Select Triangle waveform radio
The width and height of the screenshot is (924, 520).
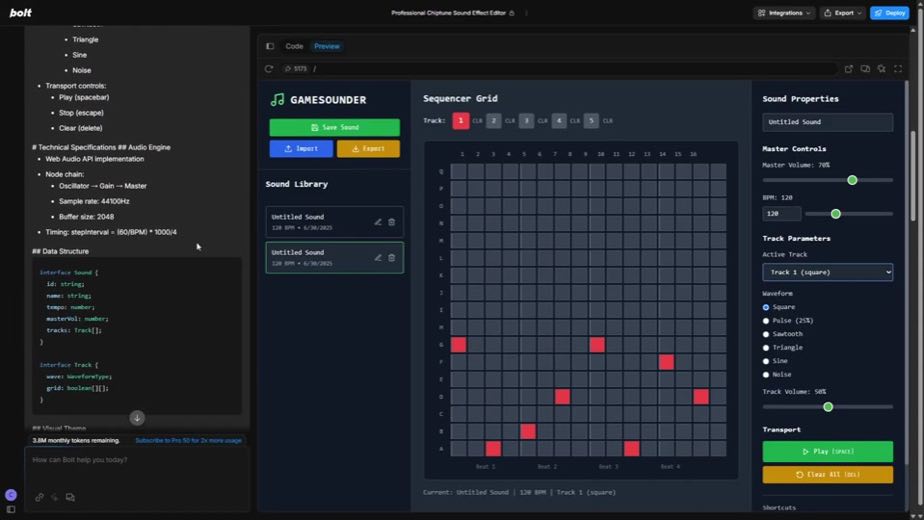(766, 348)
